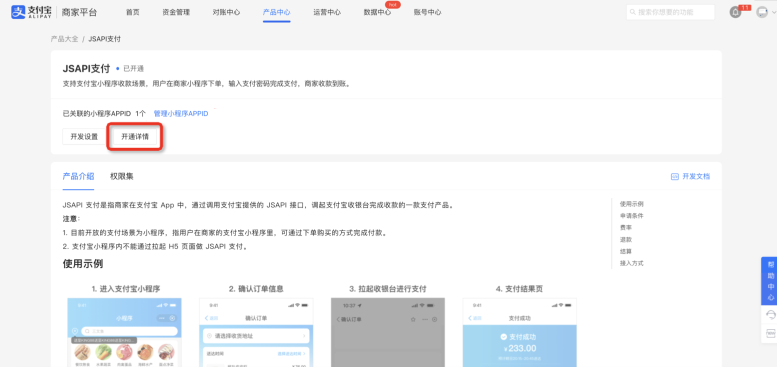Click the Alipay logo icon
The image size is (777, 367).
[18, 12]
